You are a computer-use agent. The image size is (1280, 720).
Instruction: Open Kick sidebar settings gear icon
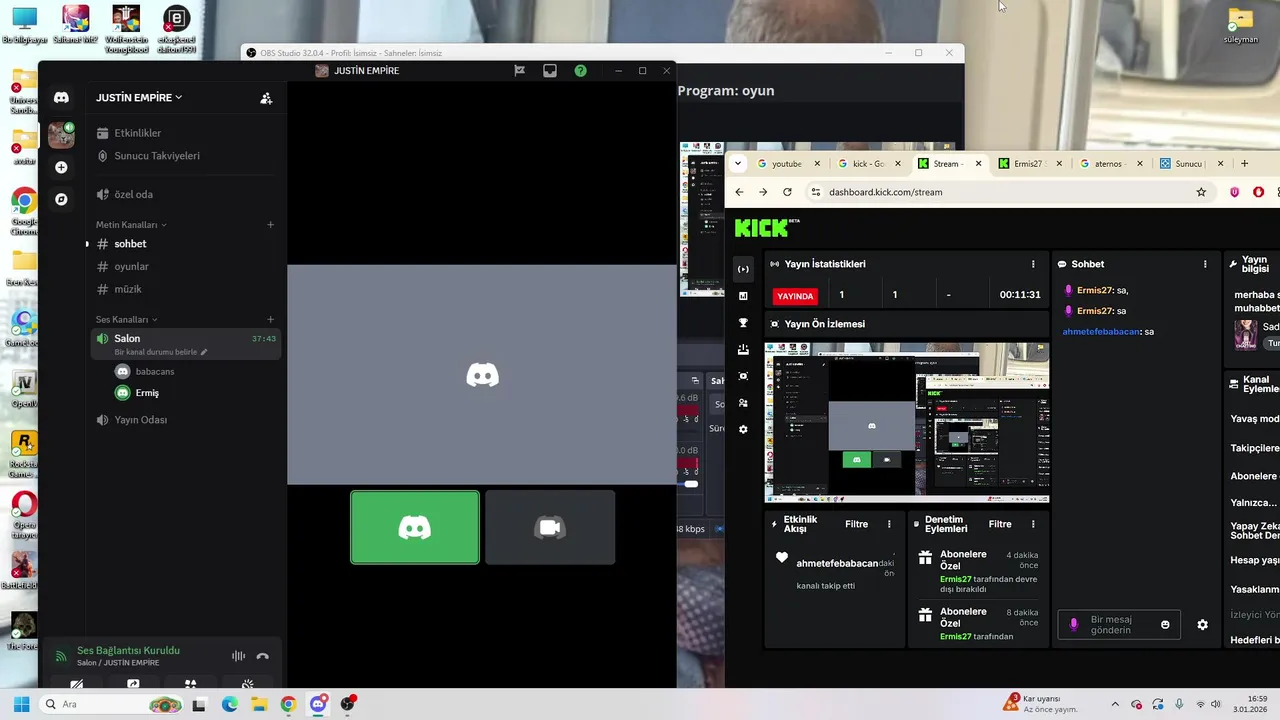[743, 429]
